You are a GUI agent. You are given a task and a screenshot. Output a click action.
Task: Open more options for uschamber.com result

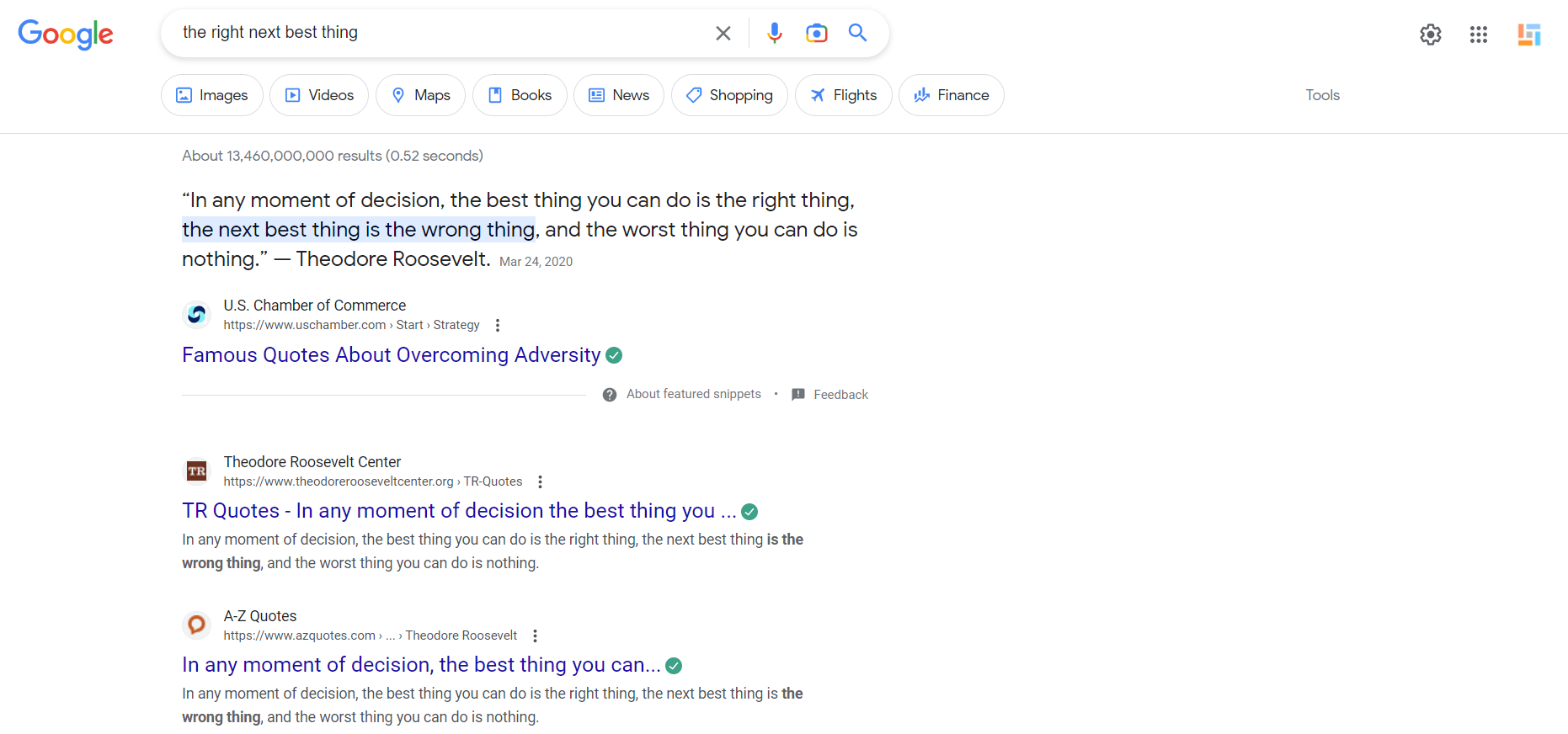click(x=498, y=325)
